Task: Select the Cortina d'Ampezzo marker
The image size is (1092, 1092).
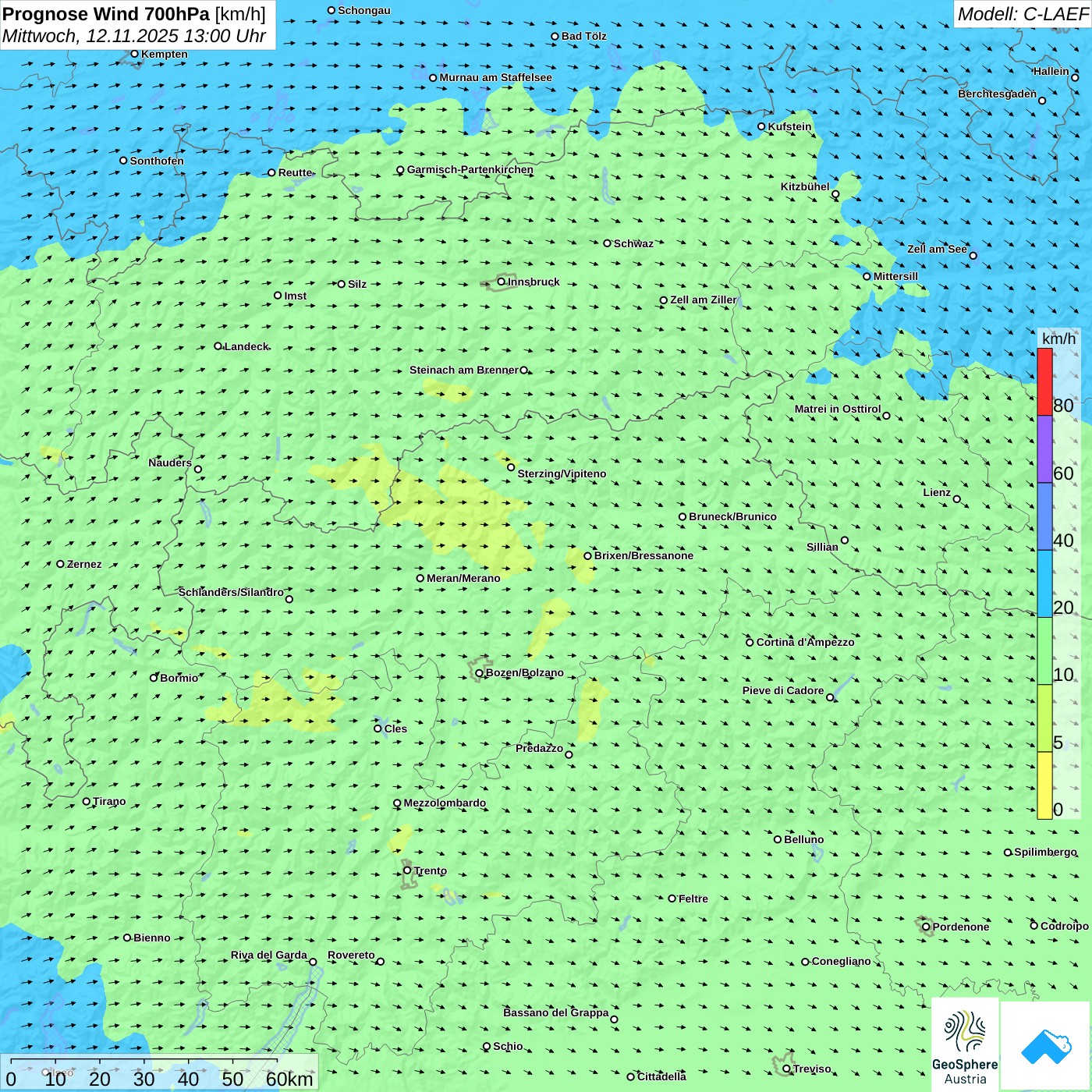Action: [750, 642]
